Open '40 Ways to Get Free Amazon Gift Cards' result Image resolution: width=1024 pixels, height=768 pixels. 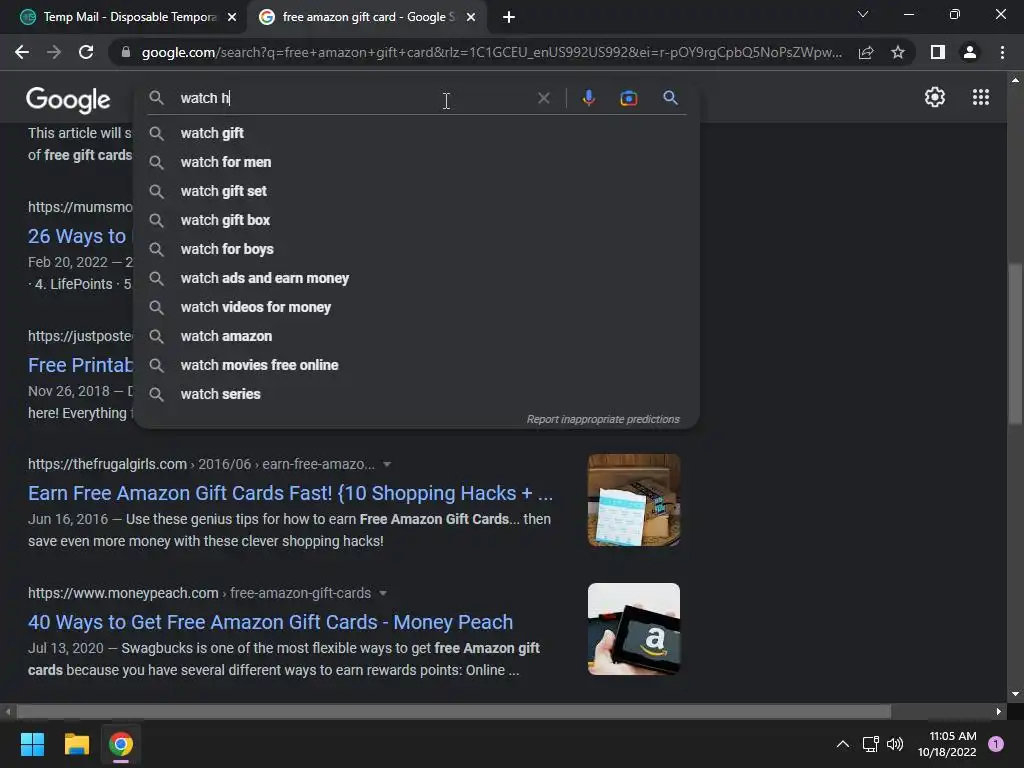[x=270, y=622]
